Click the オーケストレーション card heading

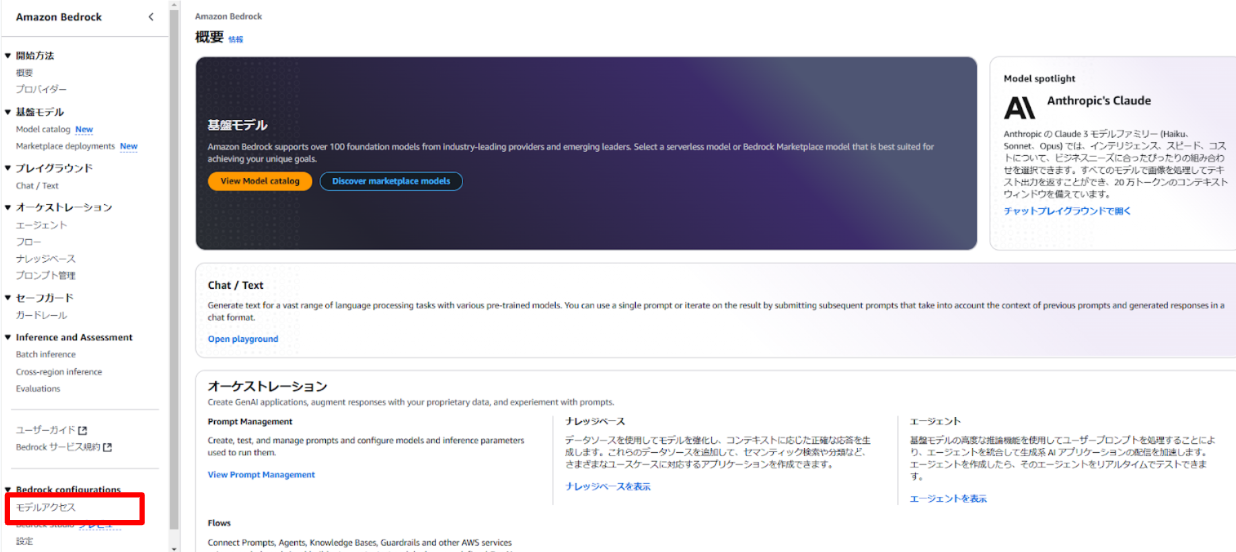pyautogui.click(x=267, y=386)
